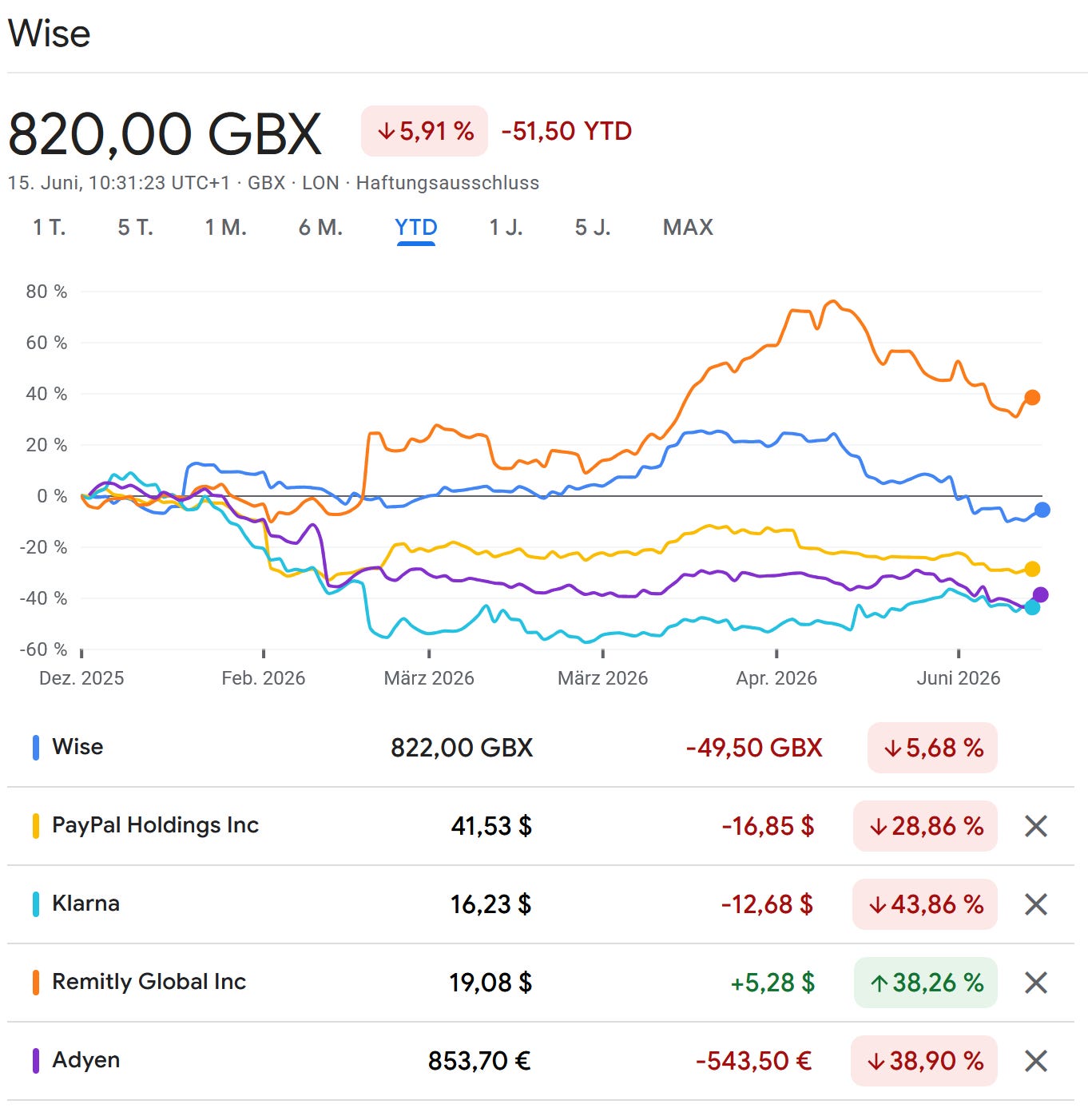Select the YTD range tab

(416, 228)
